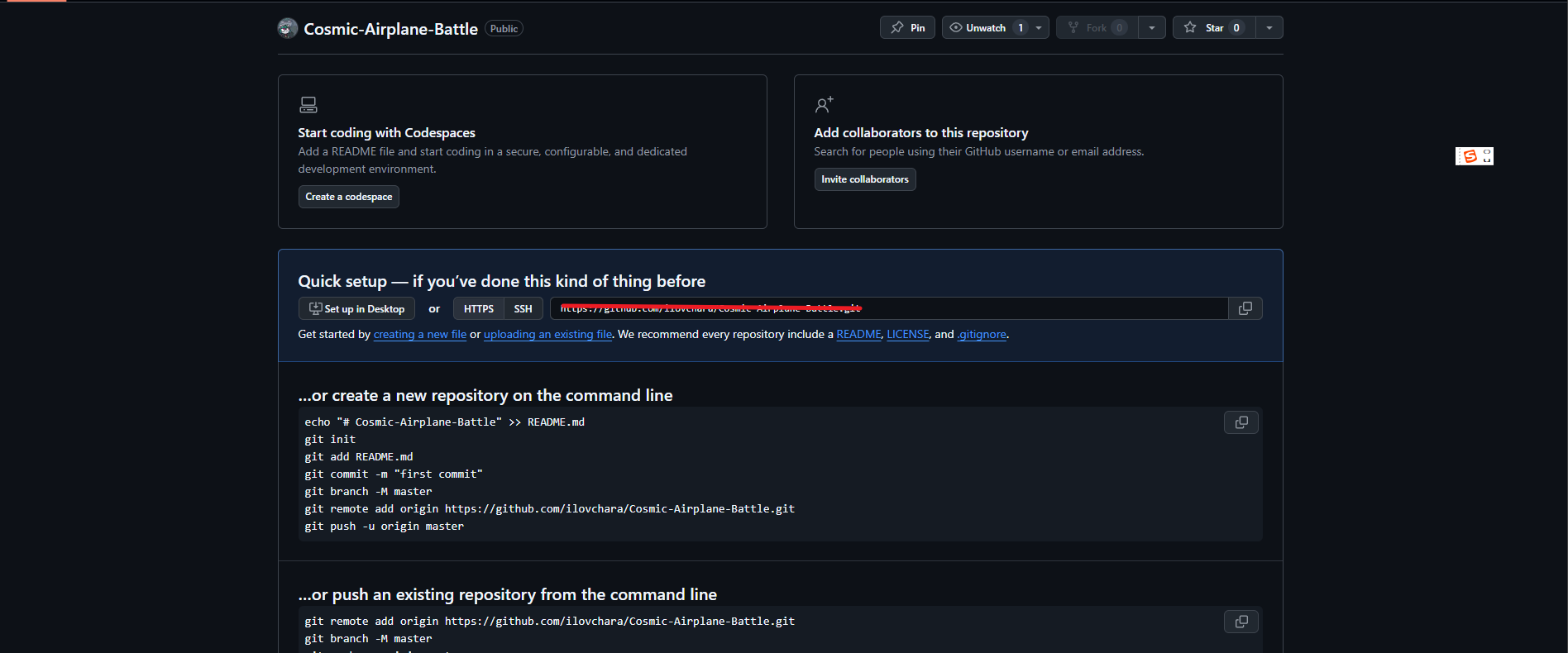Click Create a codespace
Viewport: 1568px width, 653px height.
(x=348, y=197)
